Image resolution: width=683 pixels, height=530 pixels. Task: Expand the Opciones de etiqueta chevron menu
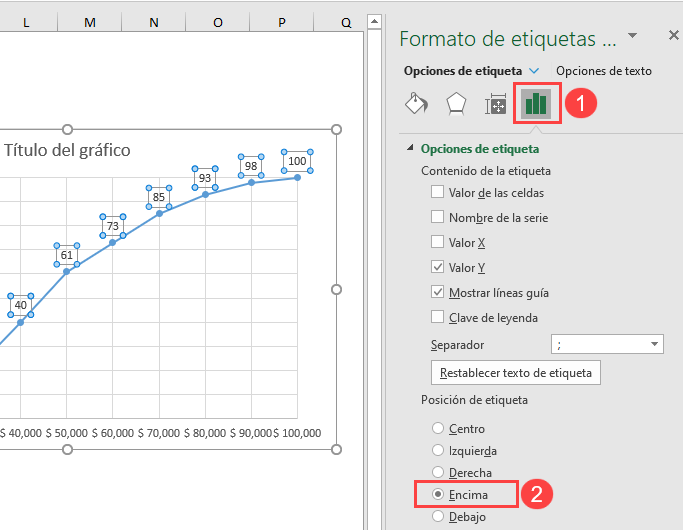(x=534, y=71)
